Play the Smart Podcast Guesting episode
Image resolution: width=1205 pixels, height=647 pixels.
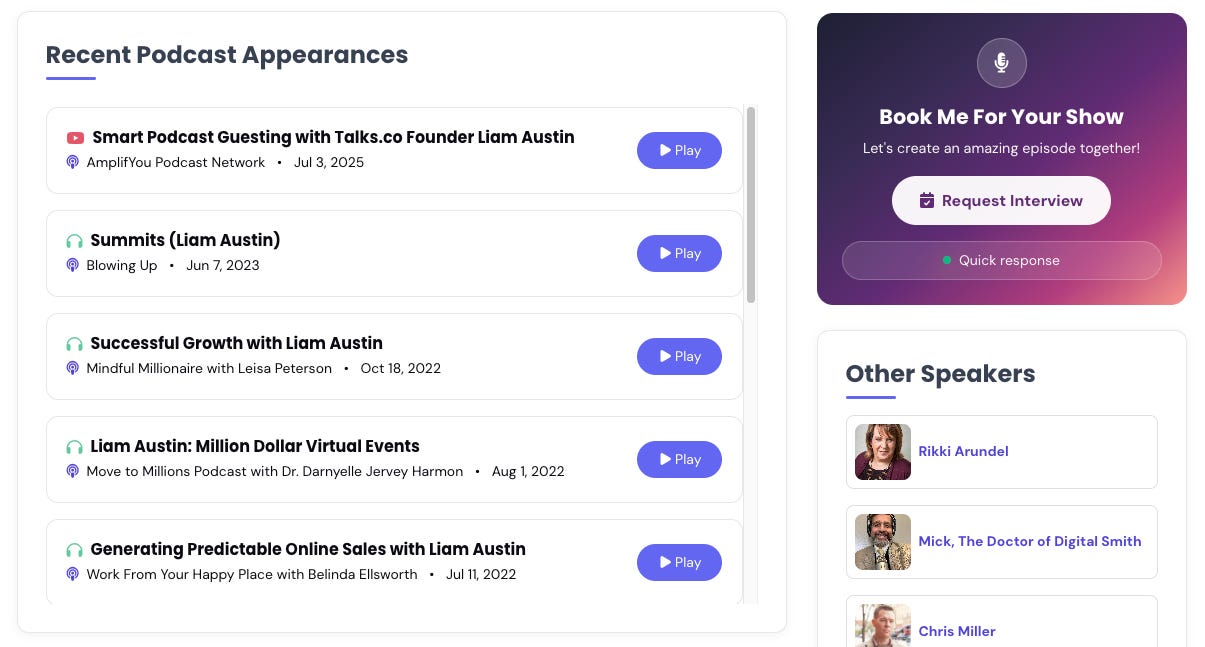pos(679,150)
